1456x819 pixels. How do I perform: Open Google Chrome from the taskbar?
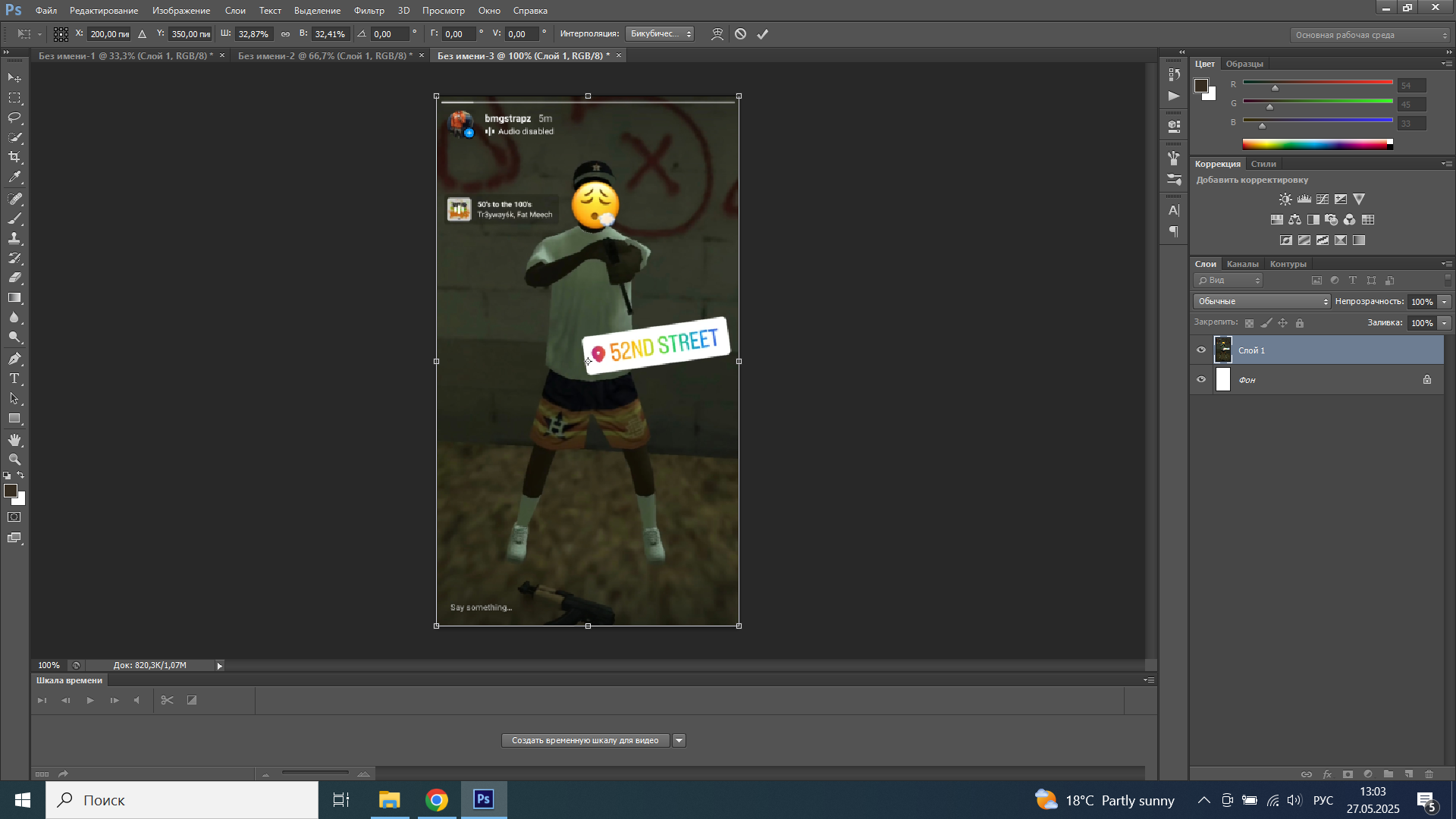pos(437,800)
